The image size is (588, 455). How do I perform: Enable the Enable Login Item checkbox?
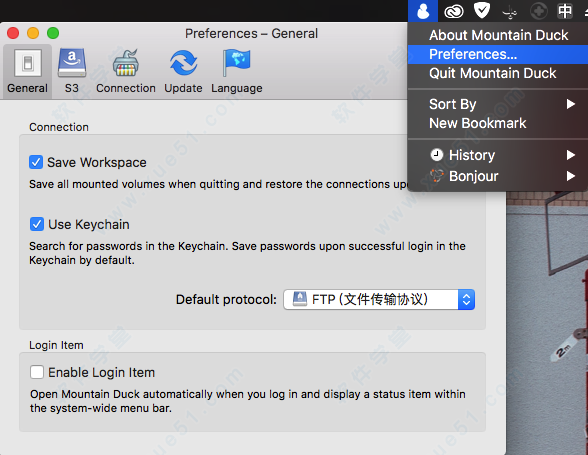pyautogui.click(x=37, y=372)
